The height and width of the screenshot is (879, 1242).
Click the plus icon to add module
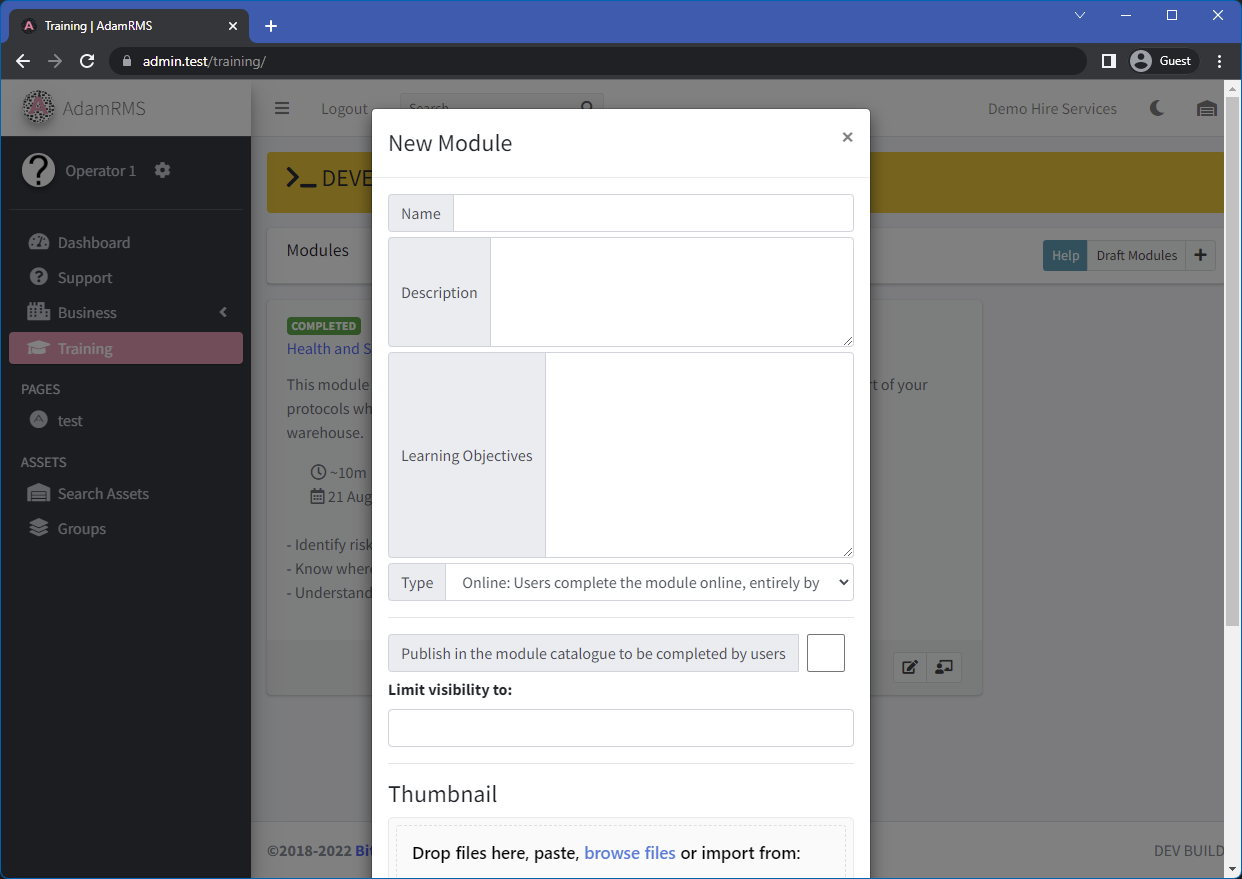[x=1200, y=255]
